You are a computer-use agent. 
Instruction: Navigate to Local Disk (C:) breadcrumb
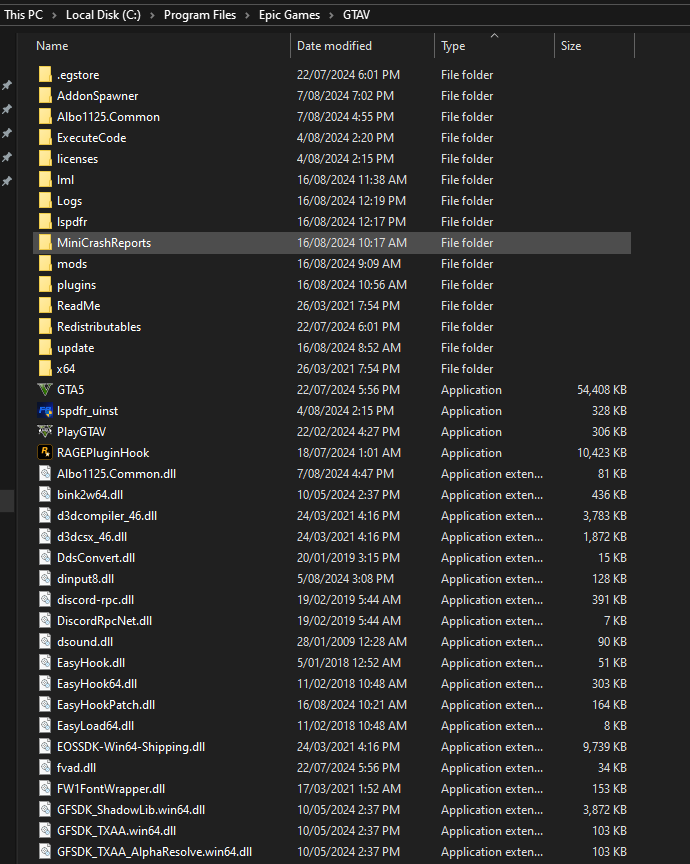103,15
